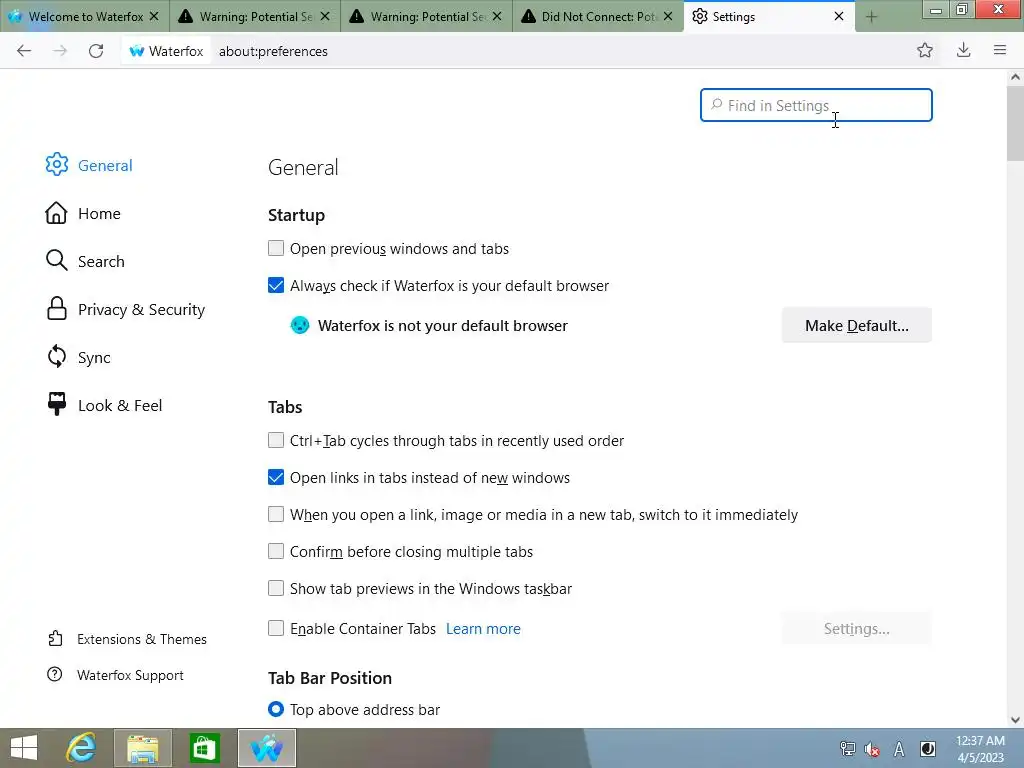Click the Extensions & Themes puzzle icon
This screenshot has width=1024, height=768.
(x=56, y=638)
